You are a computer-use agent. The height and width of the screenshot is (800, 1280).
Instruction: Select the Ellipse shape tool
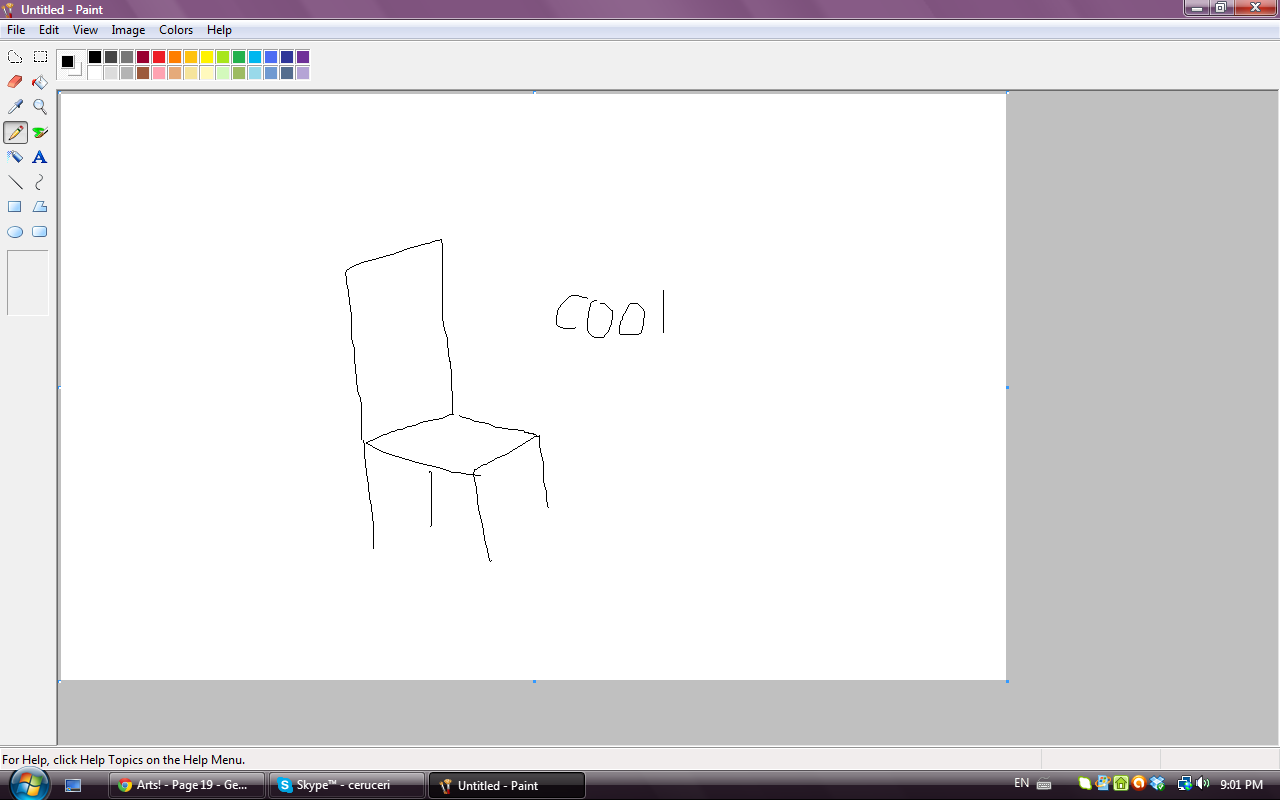[x=15, y=232]
